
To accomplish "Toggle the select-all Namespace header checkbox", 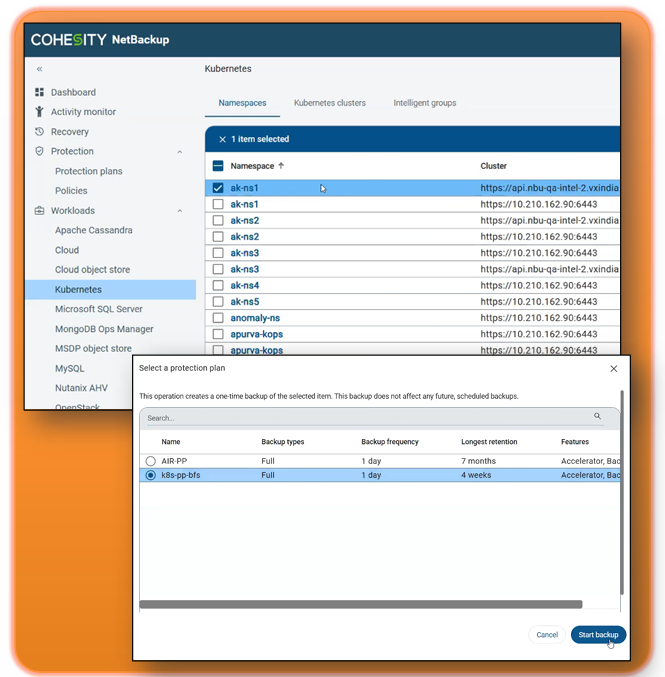I will pyautogui.click(x=218, y=166).
